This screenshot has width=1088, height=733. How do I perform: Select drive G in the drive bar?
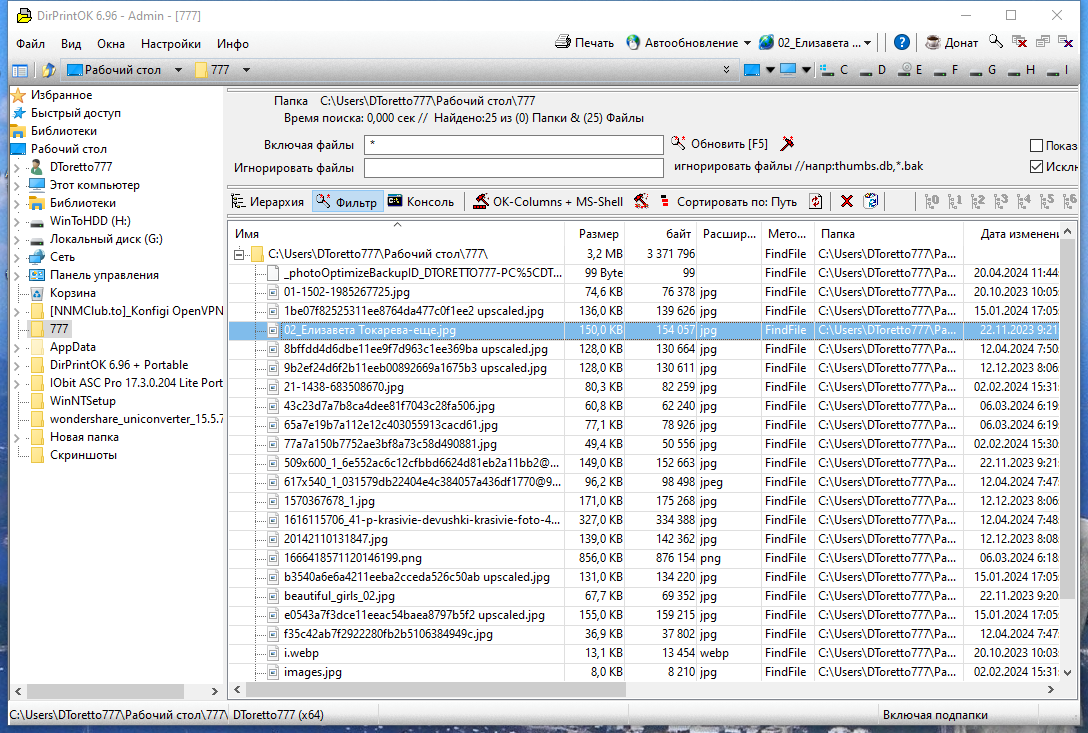tap(983, 69)
